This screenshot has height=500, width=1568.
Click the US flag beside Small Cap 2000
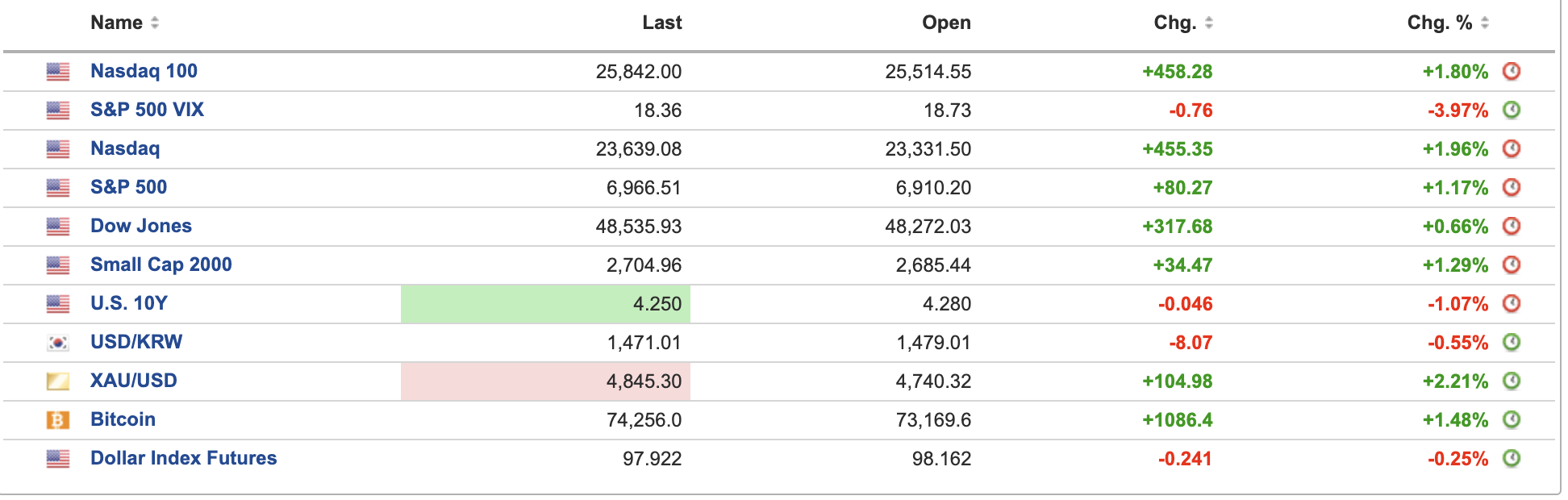58,265
